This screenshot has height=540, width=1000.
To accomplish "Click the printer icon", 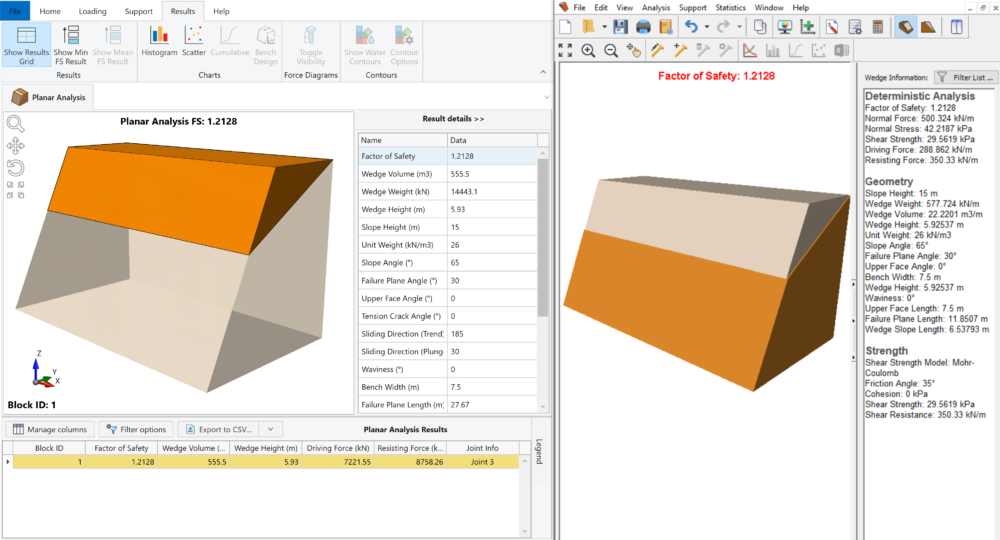I will 643,27.
